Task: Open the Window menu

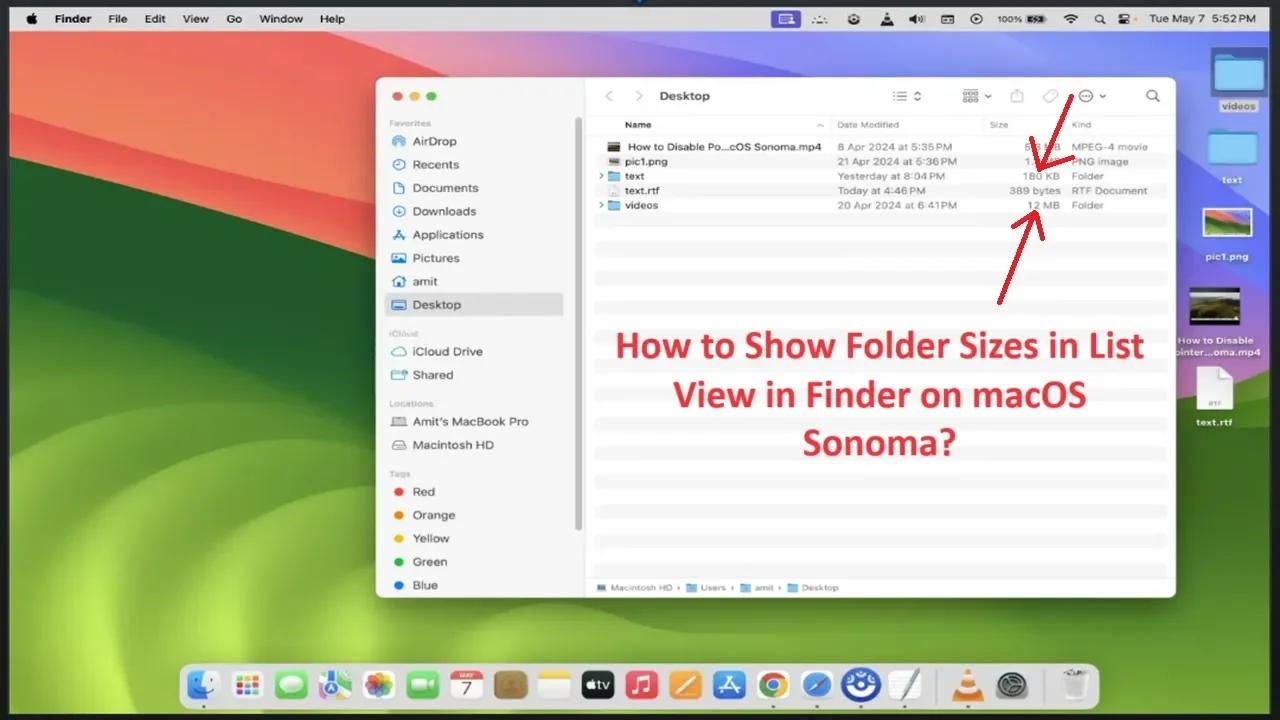Action: pyautogui.click(x=281, y=19)
